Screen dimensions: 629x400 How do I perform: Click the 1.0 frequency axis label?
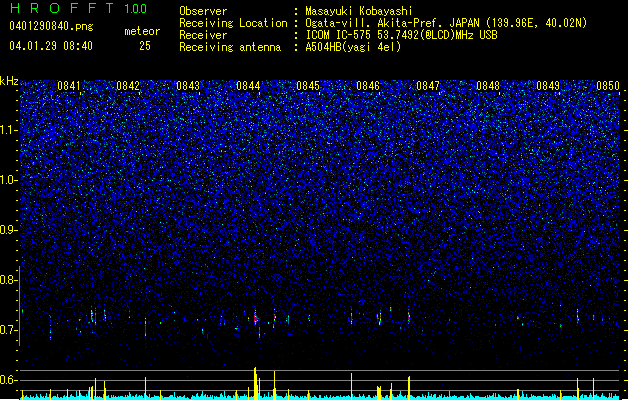[x=8, y=180]
